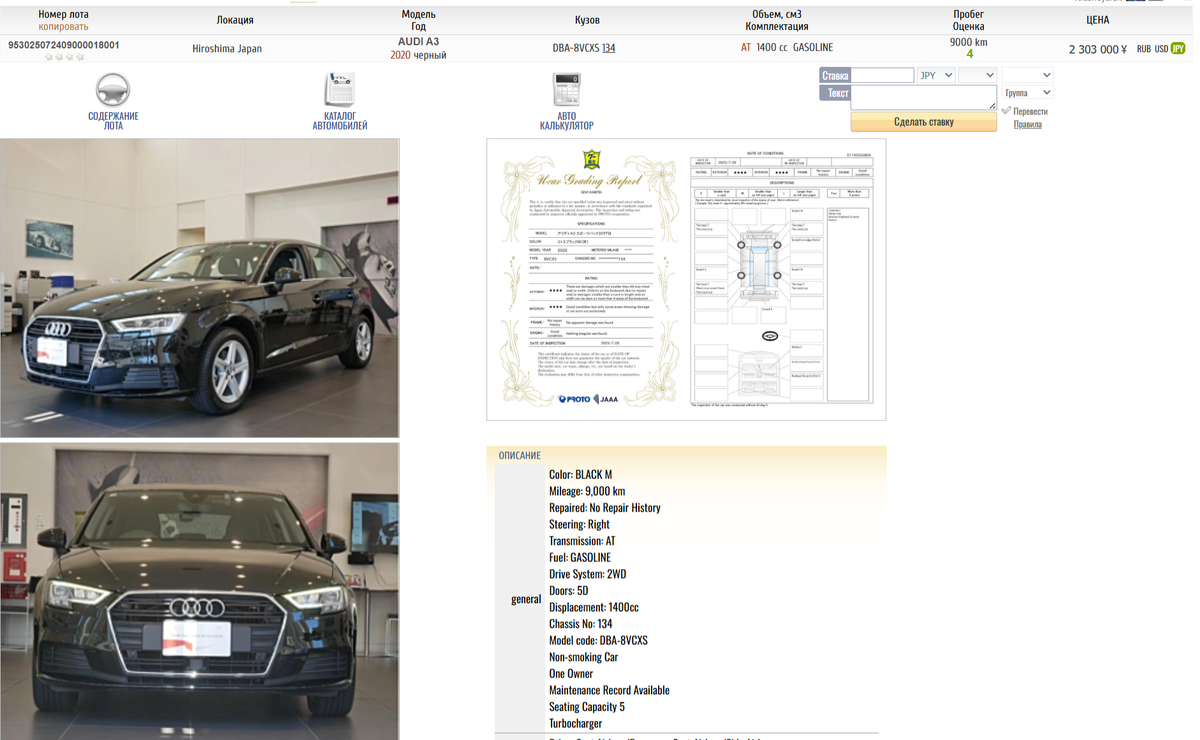Open the auto calculator icon

(x=567, y=90)
